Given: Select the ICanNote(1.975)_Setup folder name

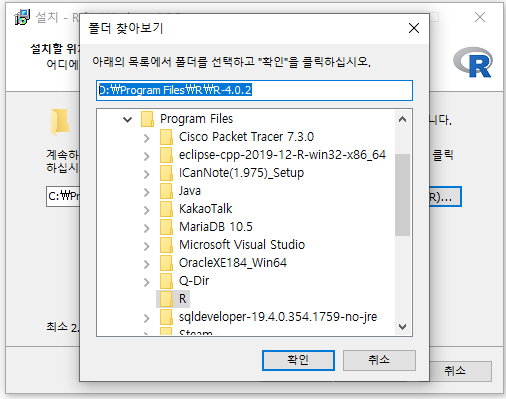Looking at the screenshot, I should pos(241,173).
